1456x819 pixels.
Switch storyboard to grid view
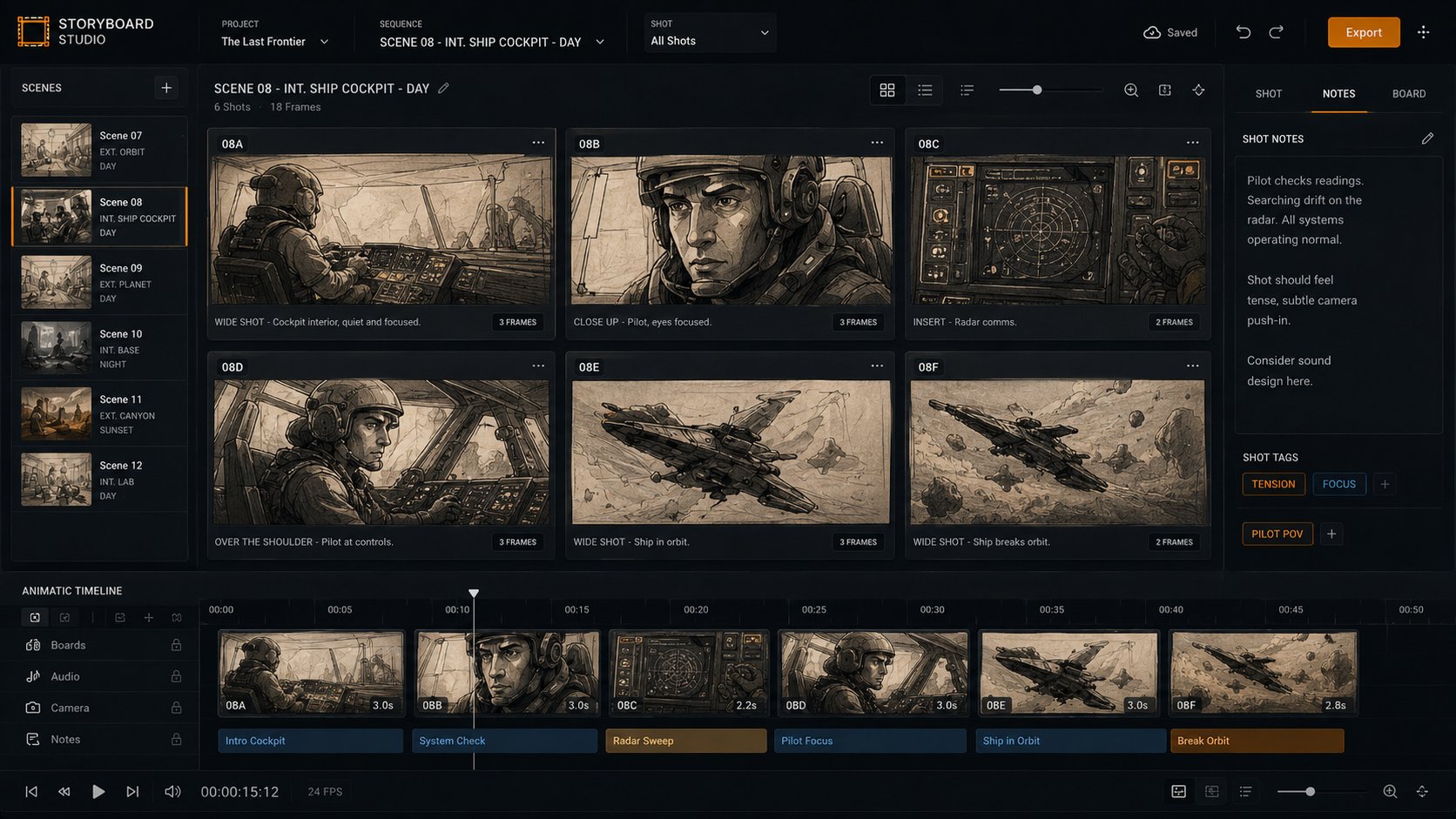[887, 90]
